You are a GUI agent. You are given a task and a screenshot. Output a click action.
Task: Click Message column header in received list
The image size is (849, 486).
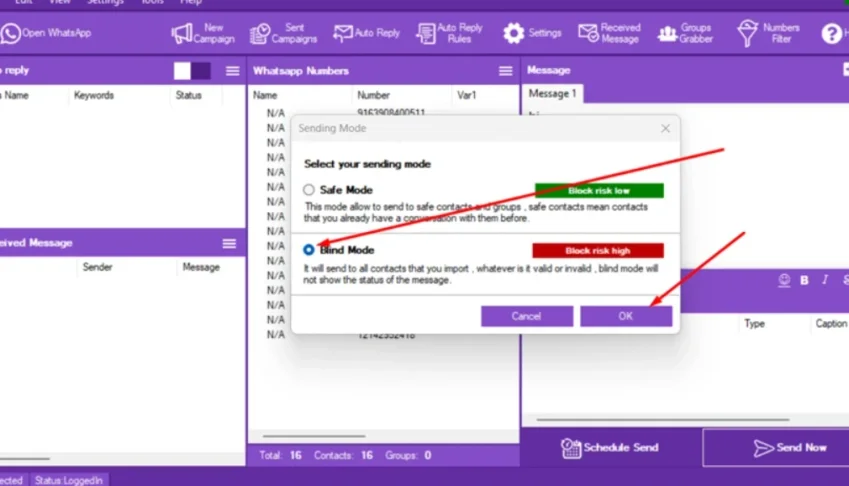coord(201,267)
